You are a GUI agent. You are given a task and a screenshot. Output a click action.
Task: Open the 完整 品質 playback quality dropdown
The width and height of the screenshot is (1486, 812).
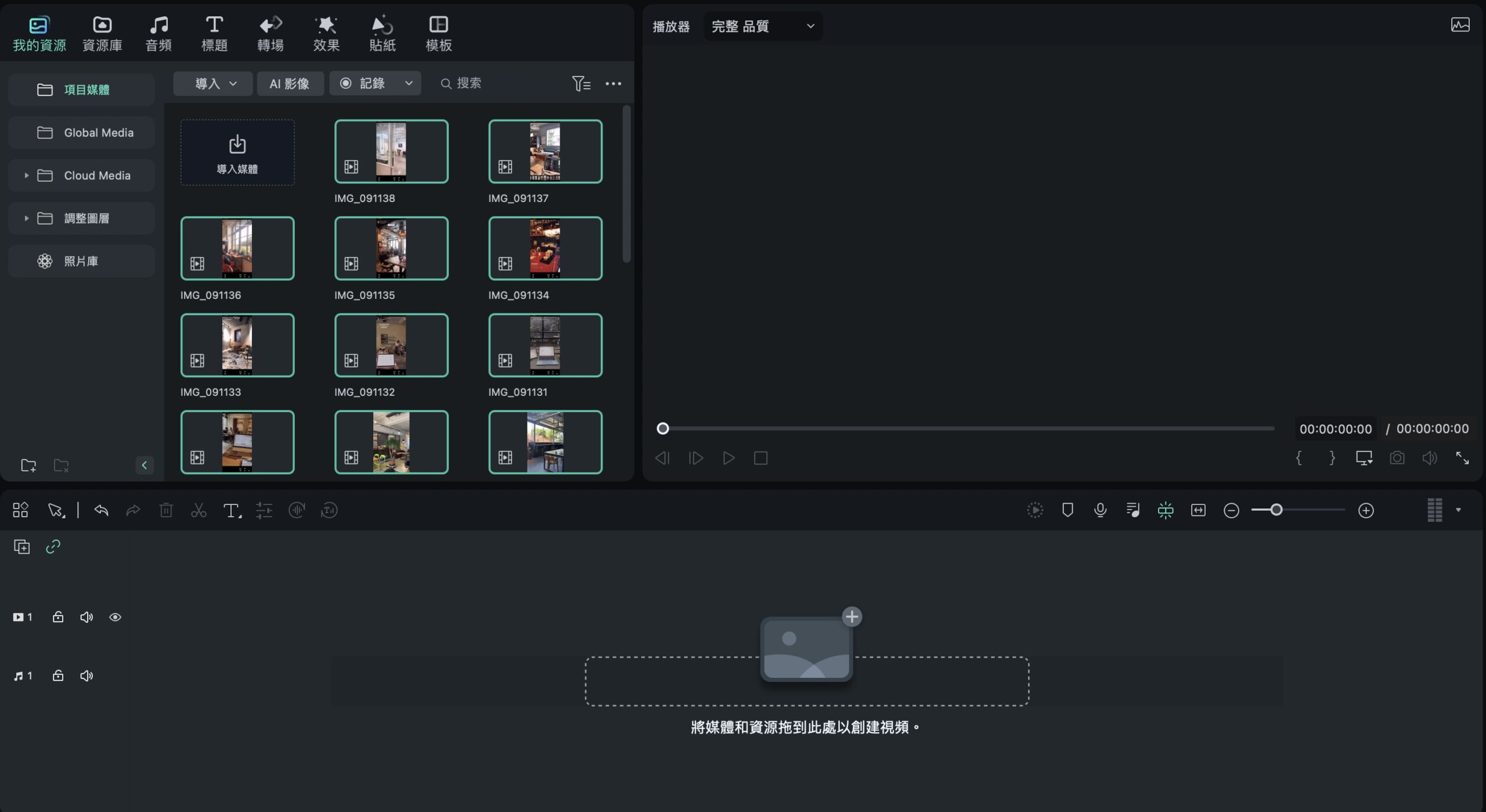click(x=763, y=26)
